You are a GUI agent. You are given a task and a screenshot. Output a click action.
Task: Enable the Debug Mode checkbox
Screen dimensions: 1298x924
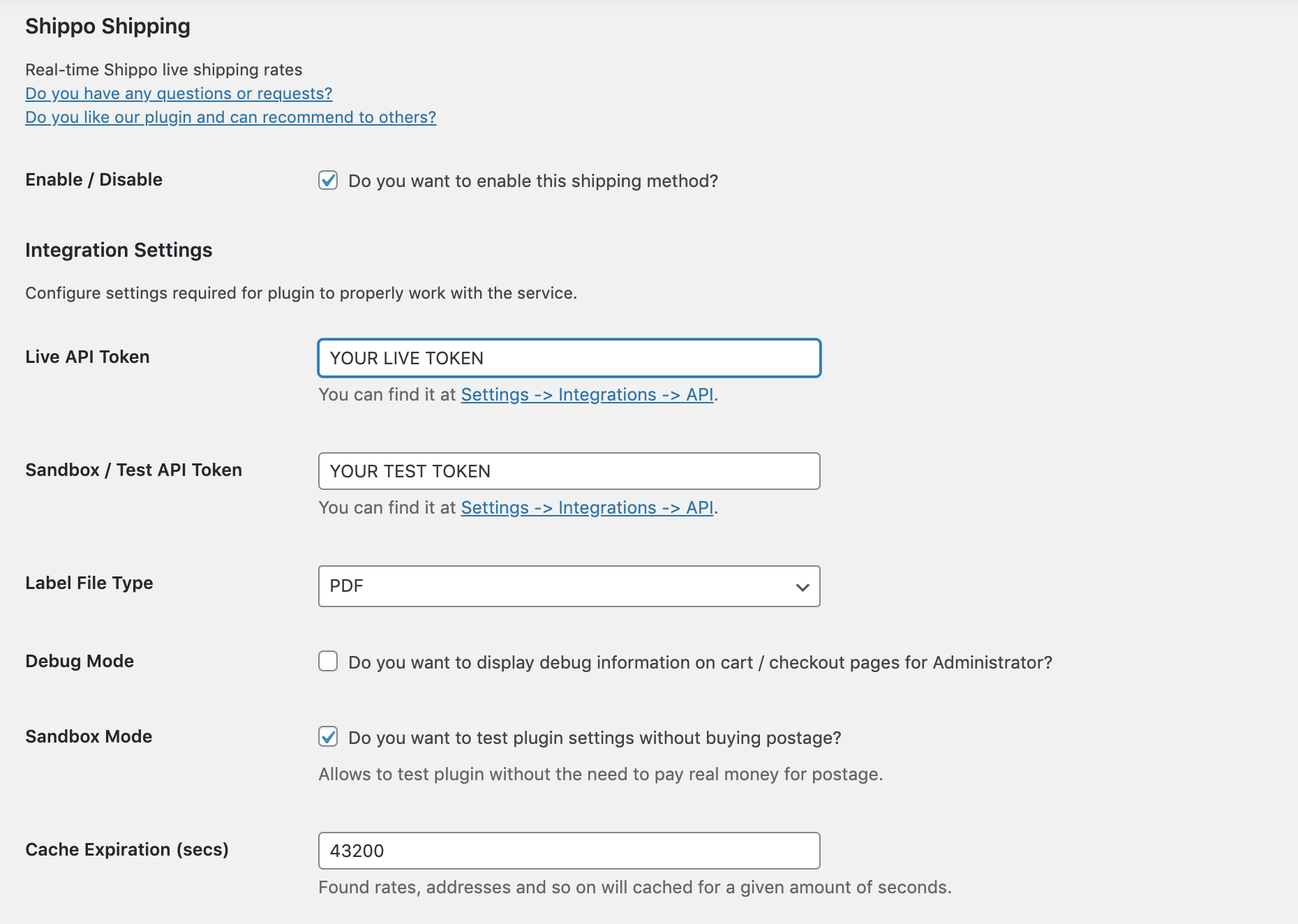(x=328, y=661)
